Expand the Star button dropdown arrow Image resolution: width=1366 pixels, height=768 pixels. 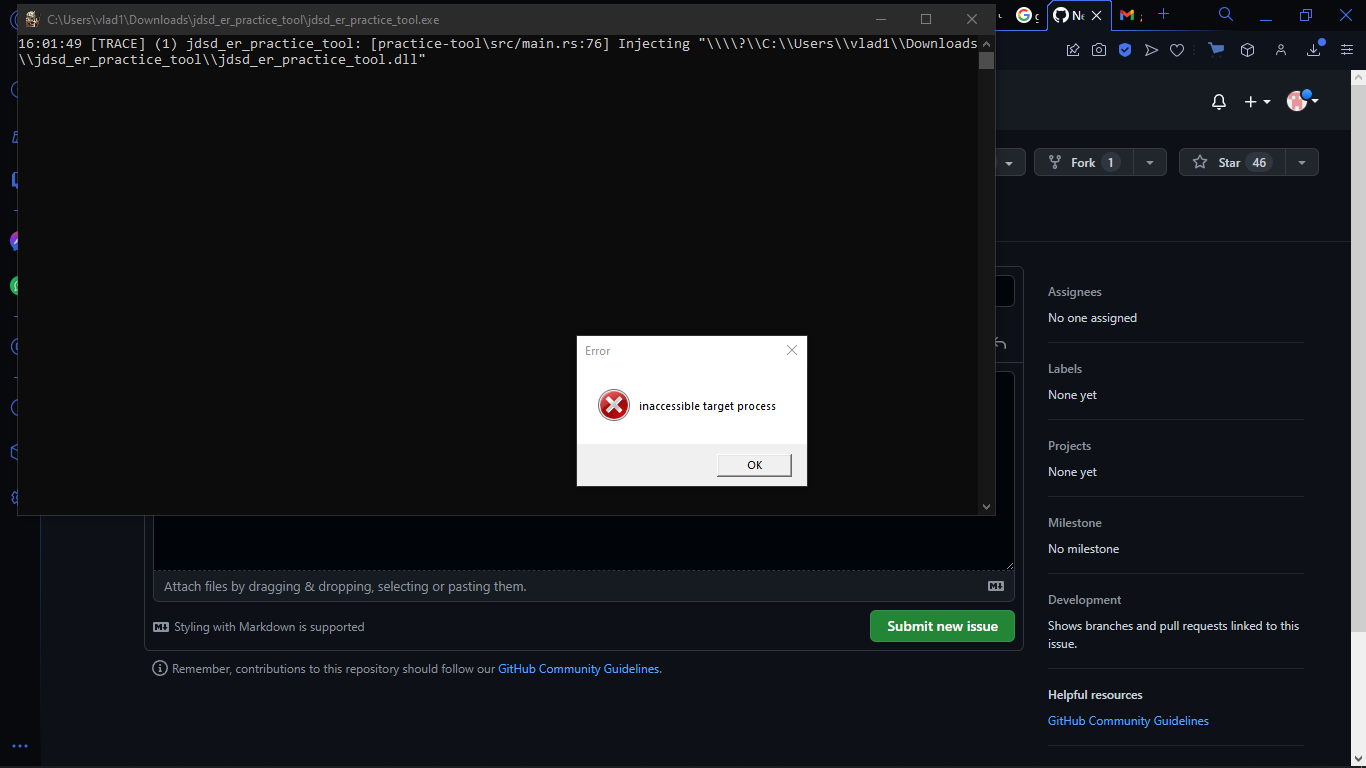click(x=1301, y=162)
